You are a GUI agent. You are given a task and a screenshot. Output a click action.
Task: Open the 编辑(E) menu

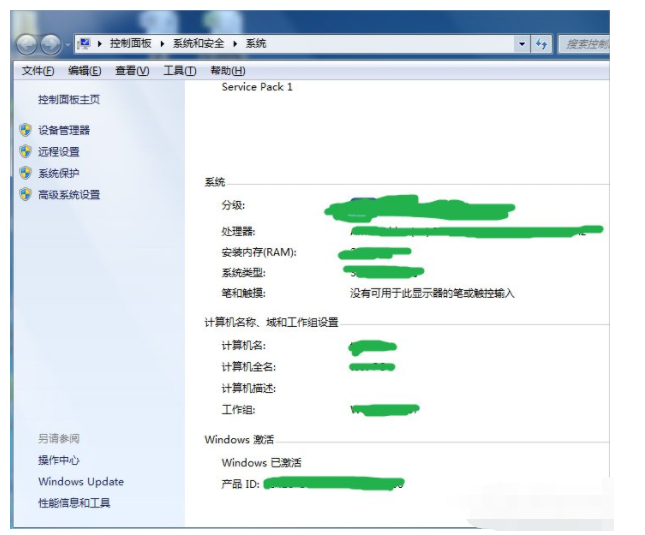[x=84, y=71]
